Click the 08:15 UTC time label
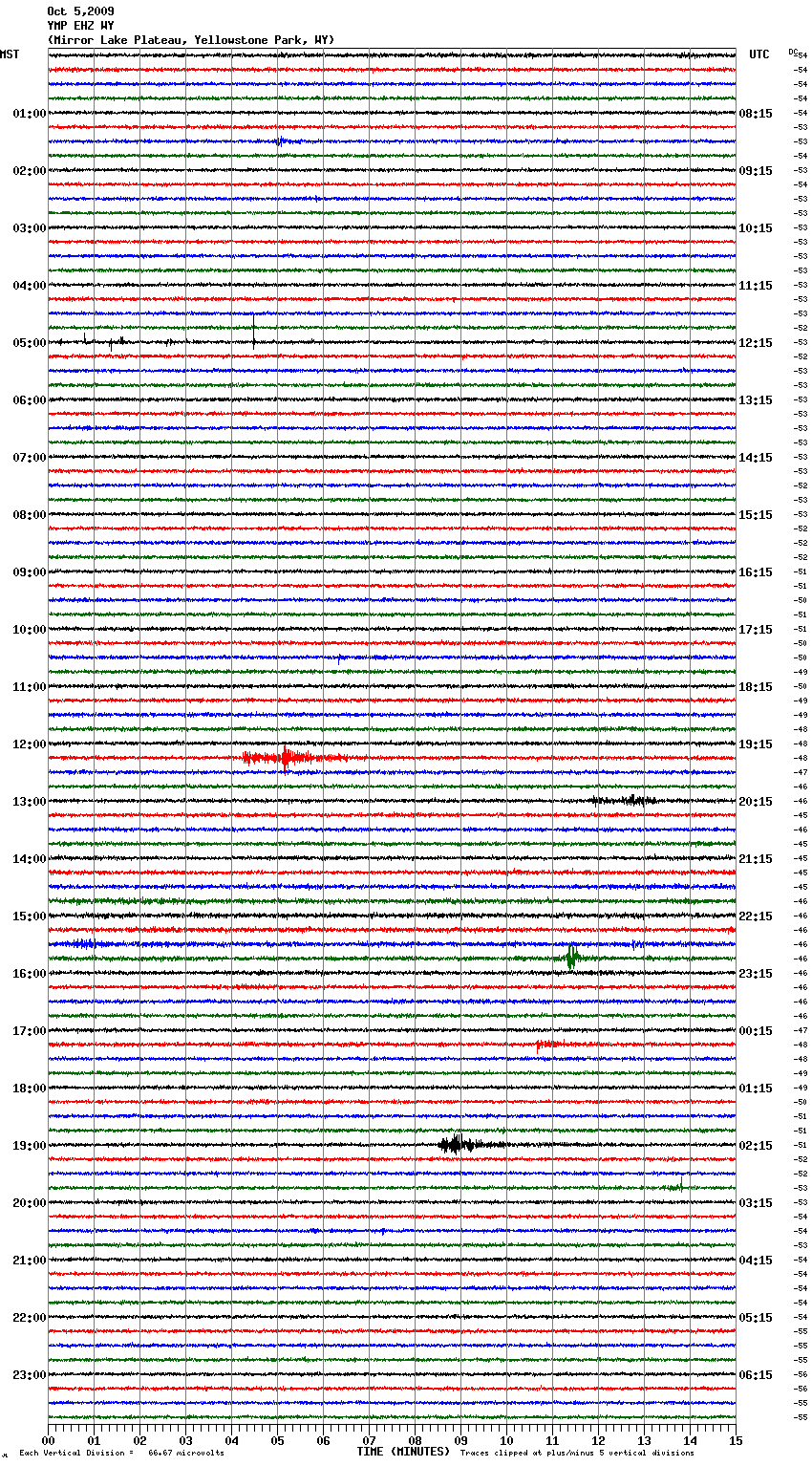The height and width of the screenshot is (1466, 812). [x=756, y=114]
